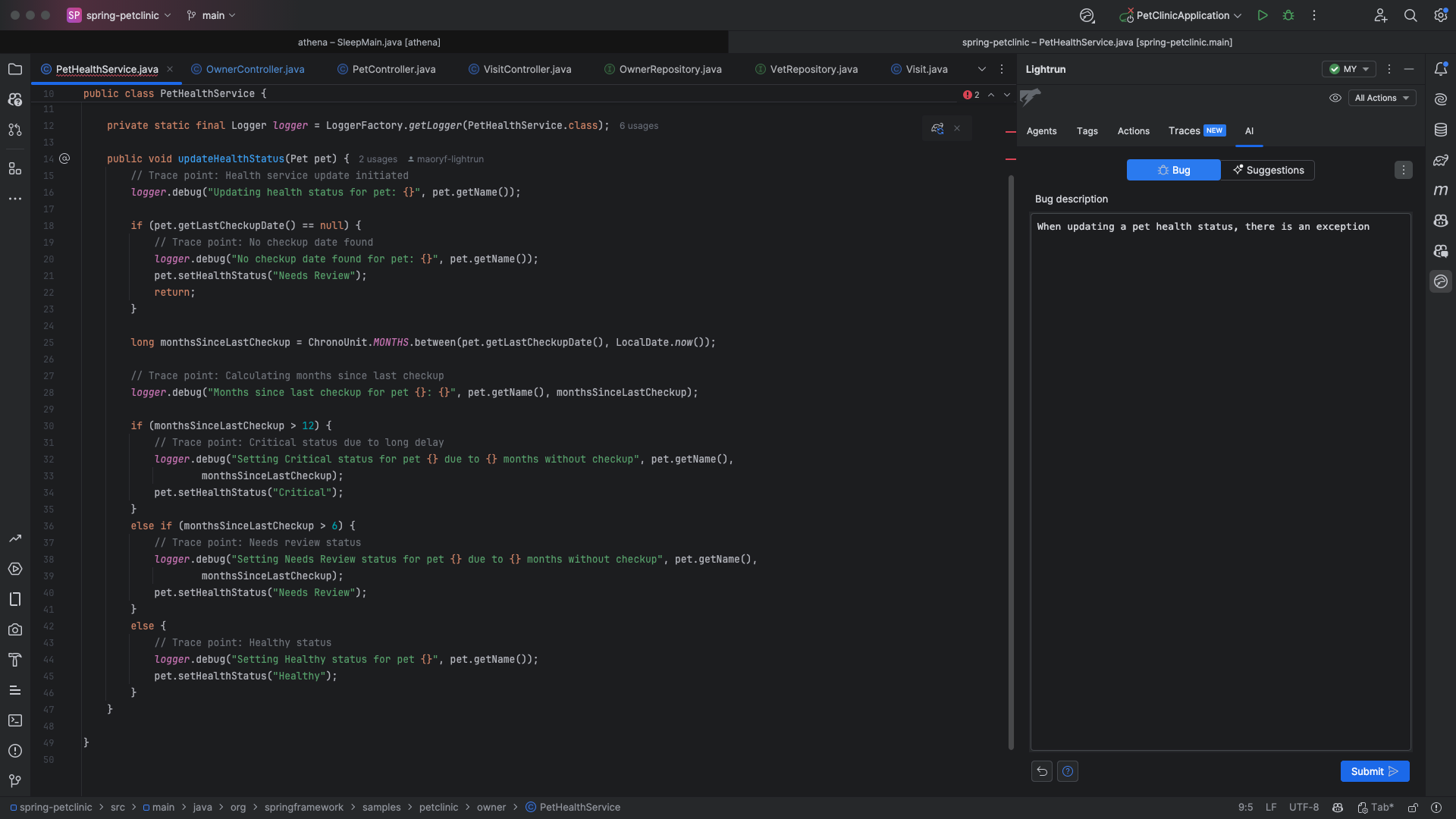1456x819 pixels.
Task: Click inside the Bug description text area
Action: (x=1219, y=455)
